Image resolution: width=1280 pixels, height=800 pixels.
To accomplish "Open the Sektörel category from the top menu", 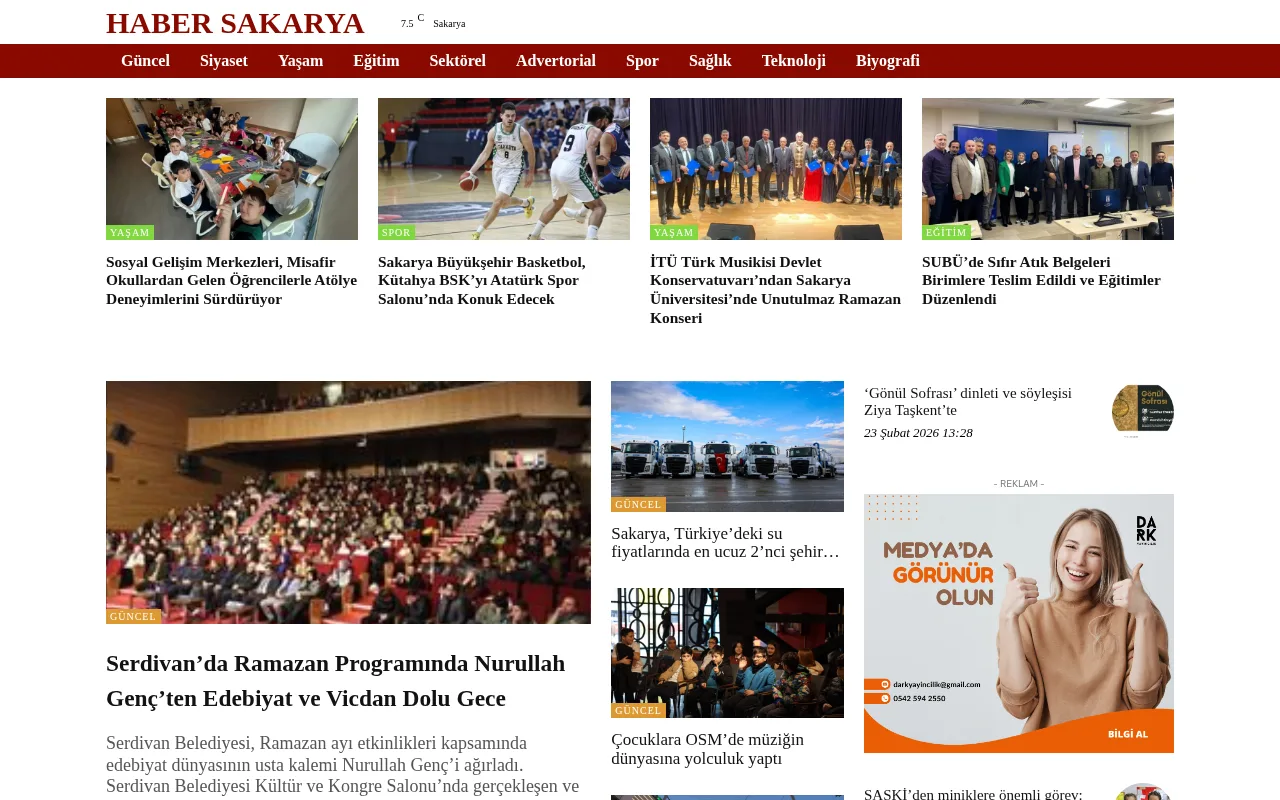I will [457, 61].
